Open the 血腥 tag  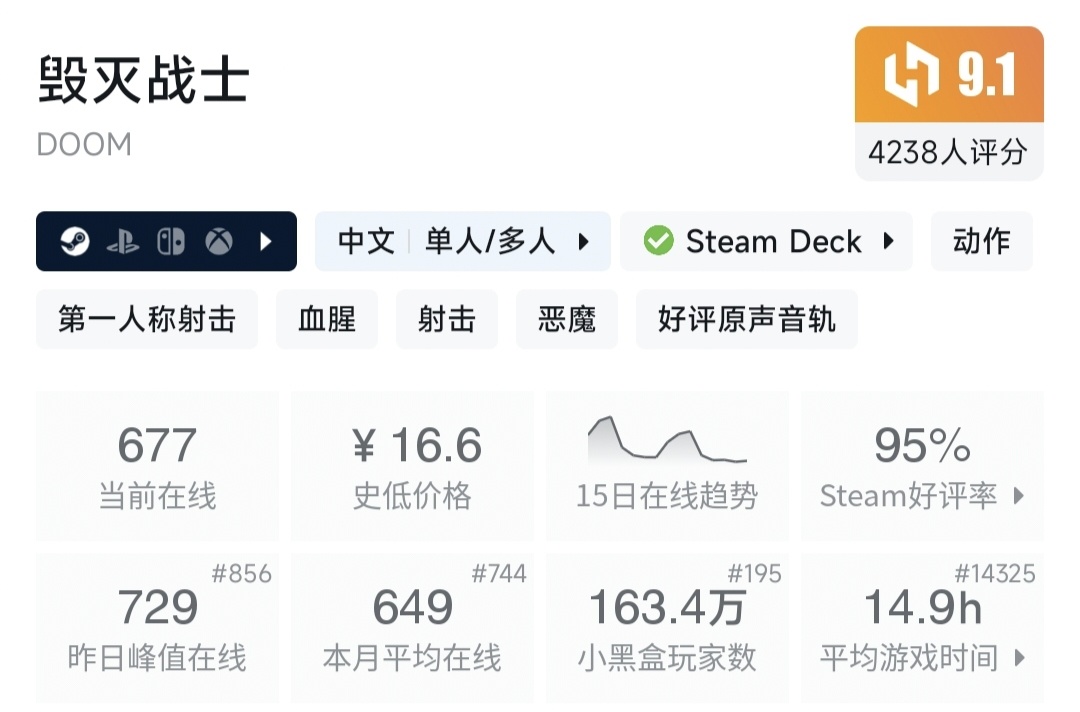coord(327,320)
